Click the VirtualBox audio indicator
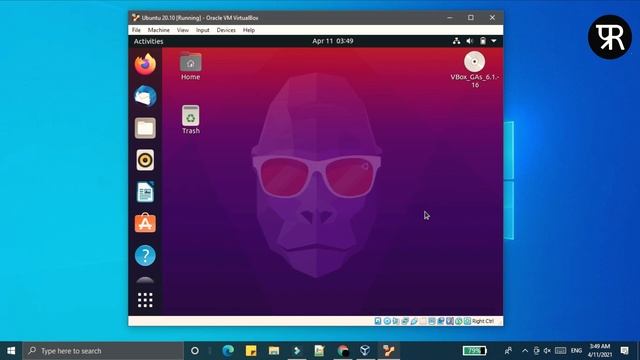 396,321
